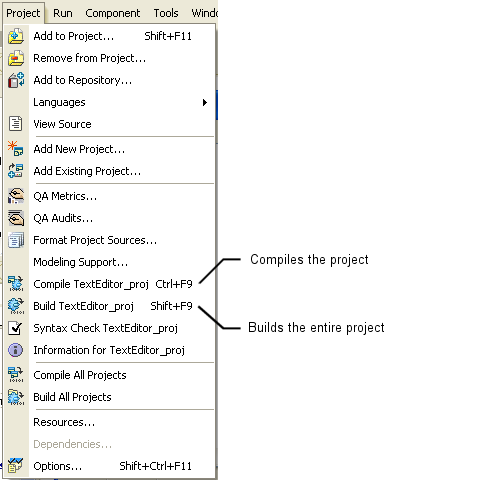The width and height of the screenshot is (500, 480).
Task: Open the Run menu
Action: (63, 13)
